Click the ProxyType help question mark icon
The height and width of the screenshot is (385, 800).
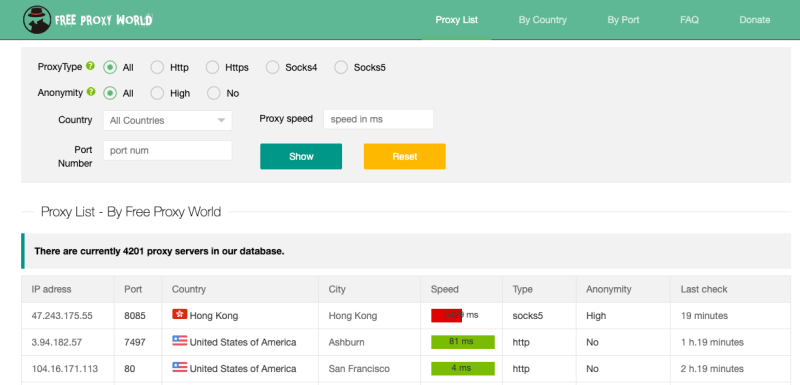(x=90, y=66)
